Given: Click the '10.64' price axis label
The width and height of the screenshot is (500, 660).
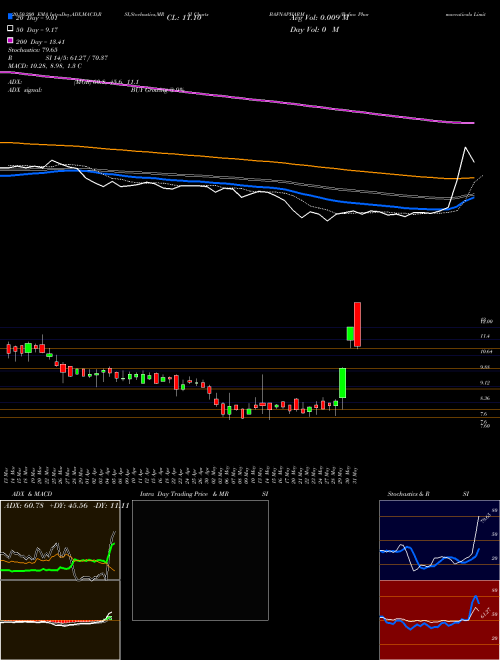Looking at the screenshot, I should click(x=487, y=351).
